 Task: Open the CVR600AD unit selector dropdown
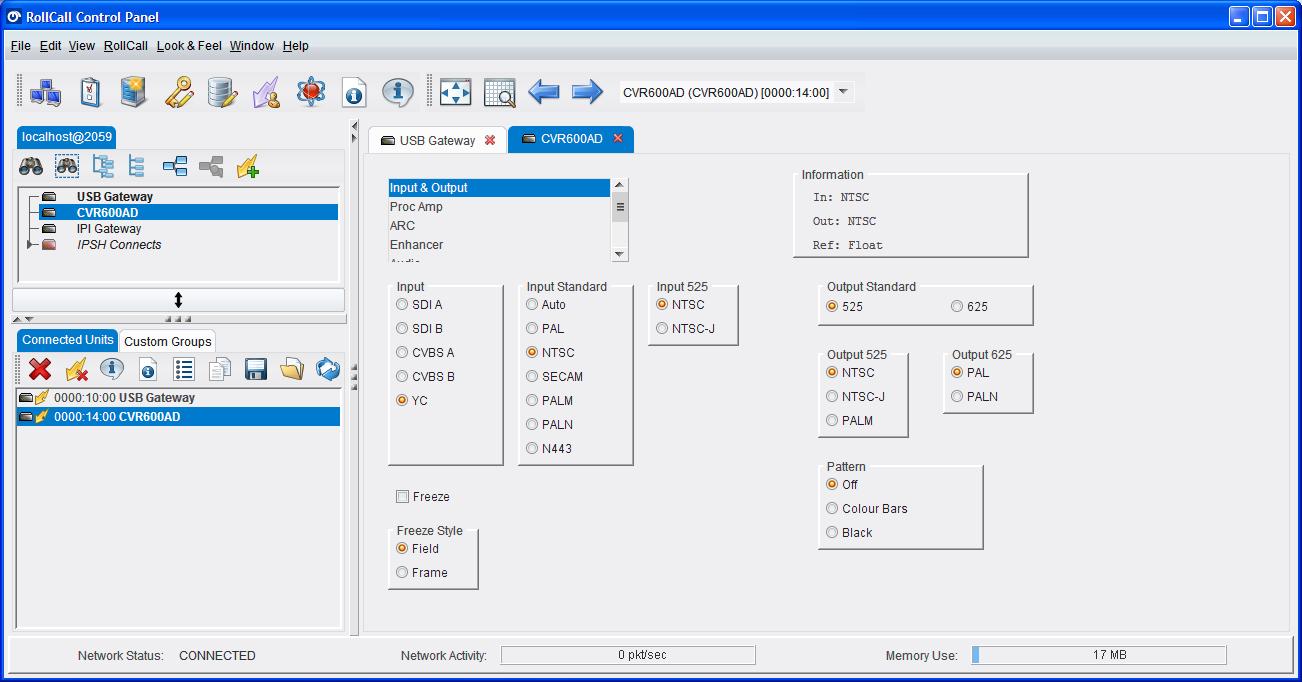point(843,92)
